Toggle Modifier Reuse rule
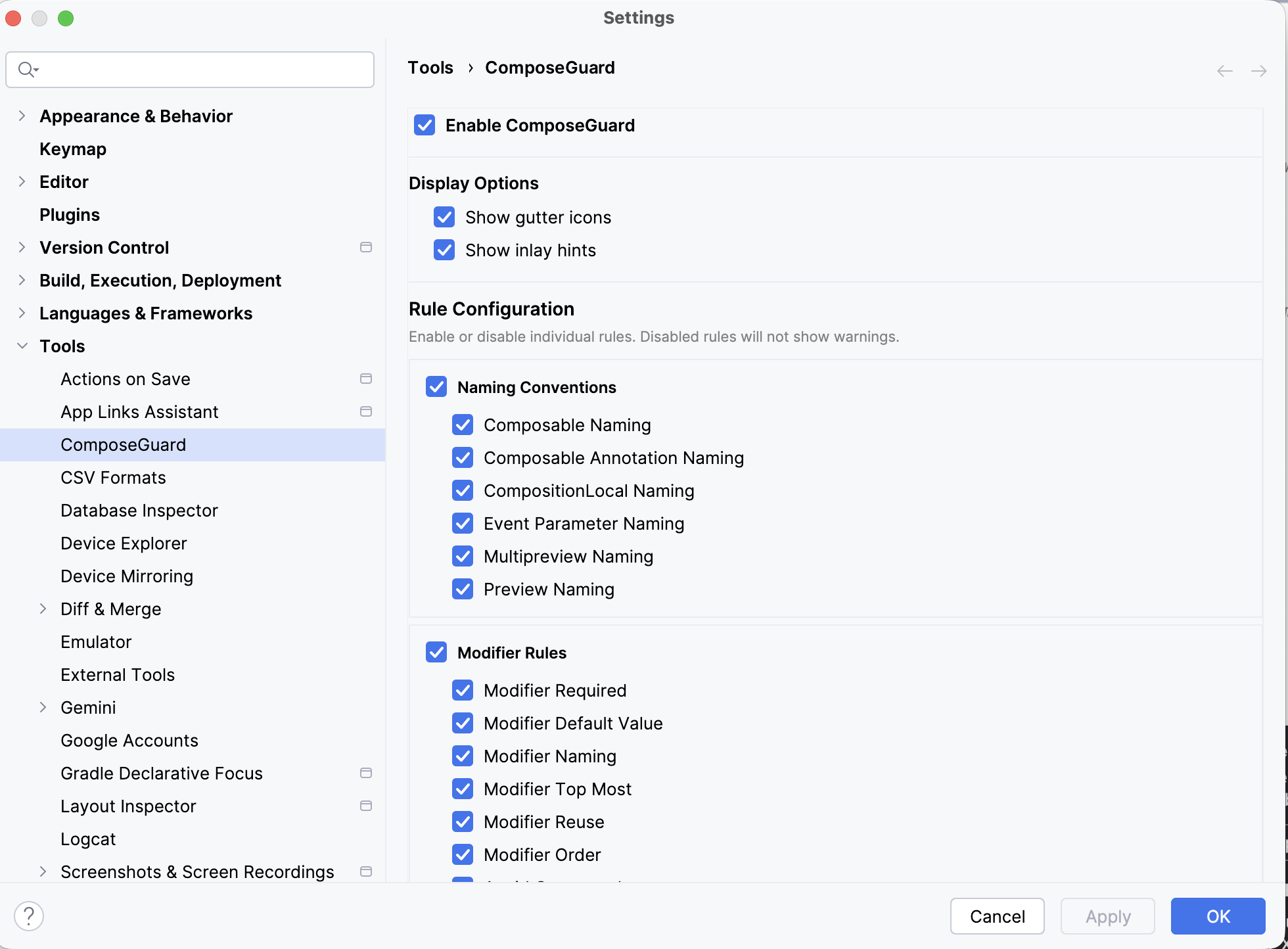The height and width of the screenshot is (949, 1288). click(x=463, y=822)
